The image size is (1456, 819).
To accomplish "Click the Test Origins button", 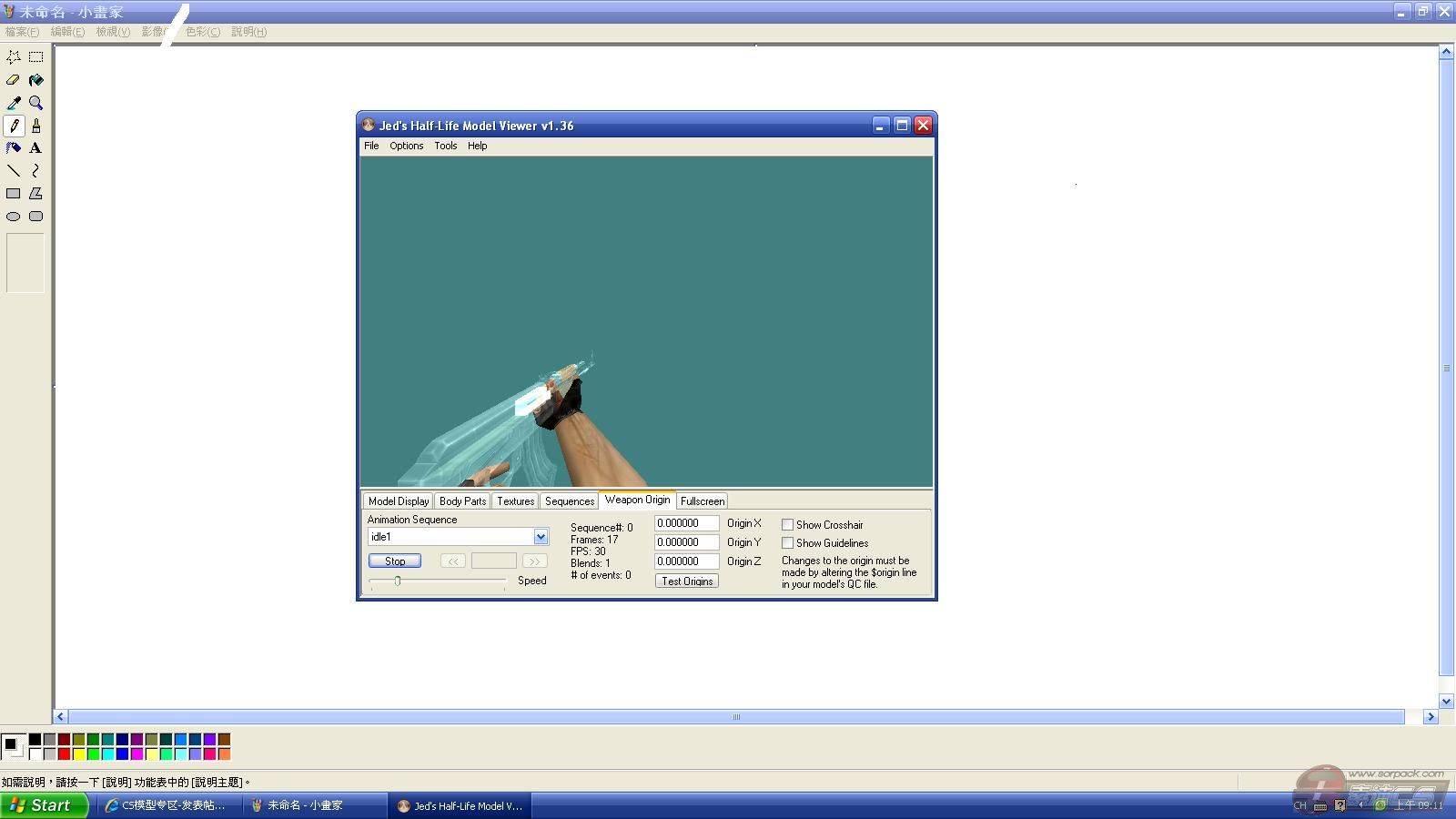I will point(686,581).
